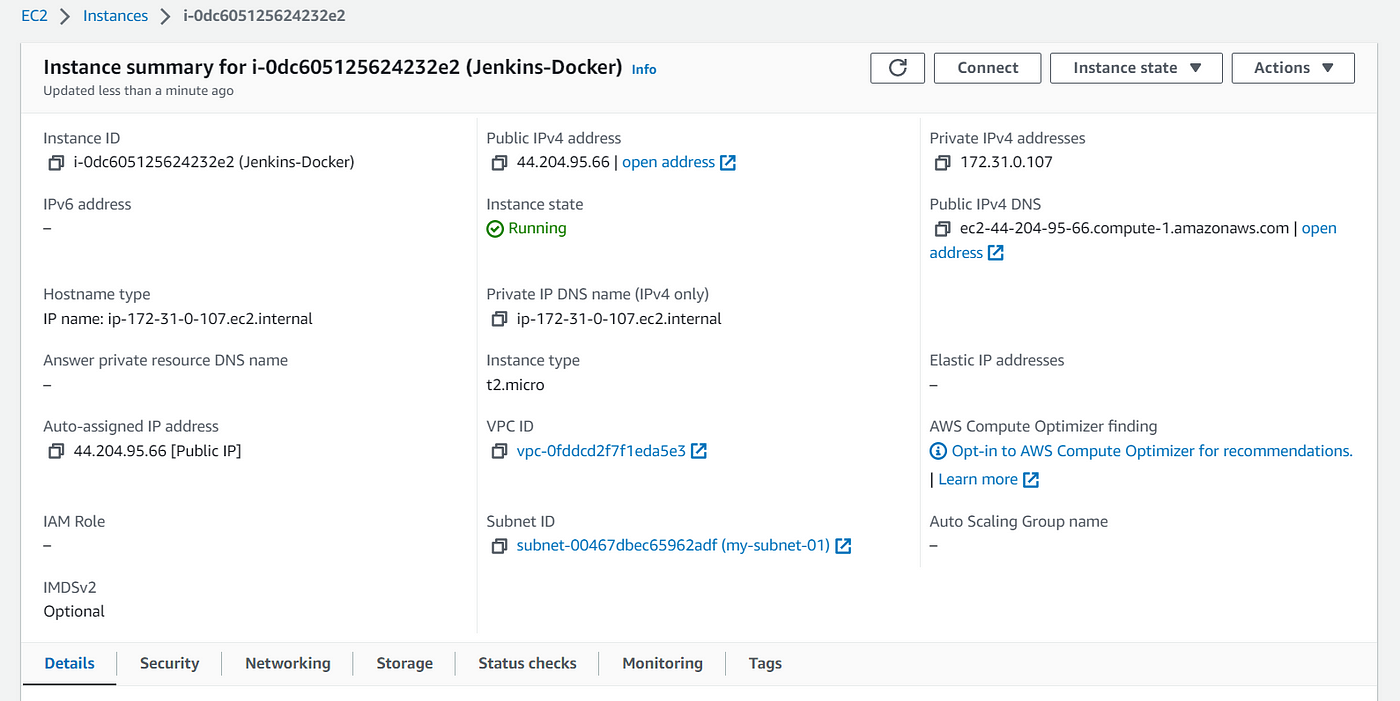Switch to the Networking tab

tap(288, 663)
